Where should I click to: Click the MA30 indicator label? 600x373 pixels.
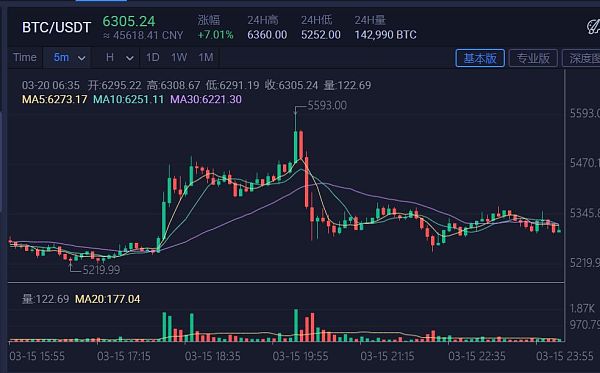pyautogui.click(x=206, y=99)
